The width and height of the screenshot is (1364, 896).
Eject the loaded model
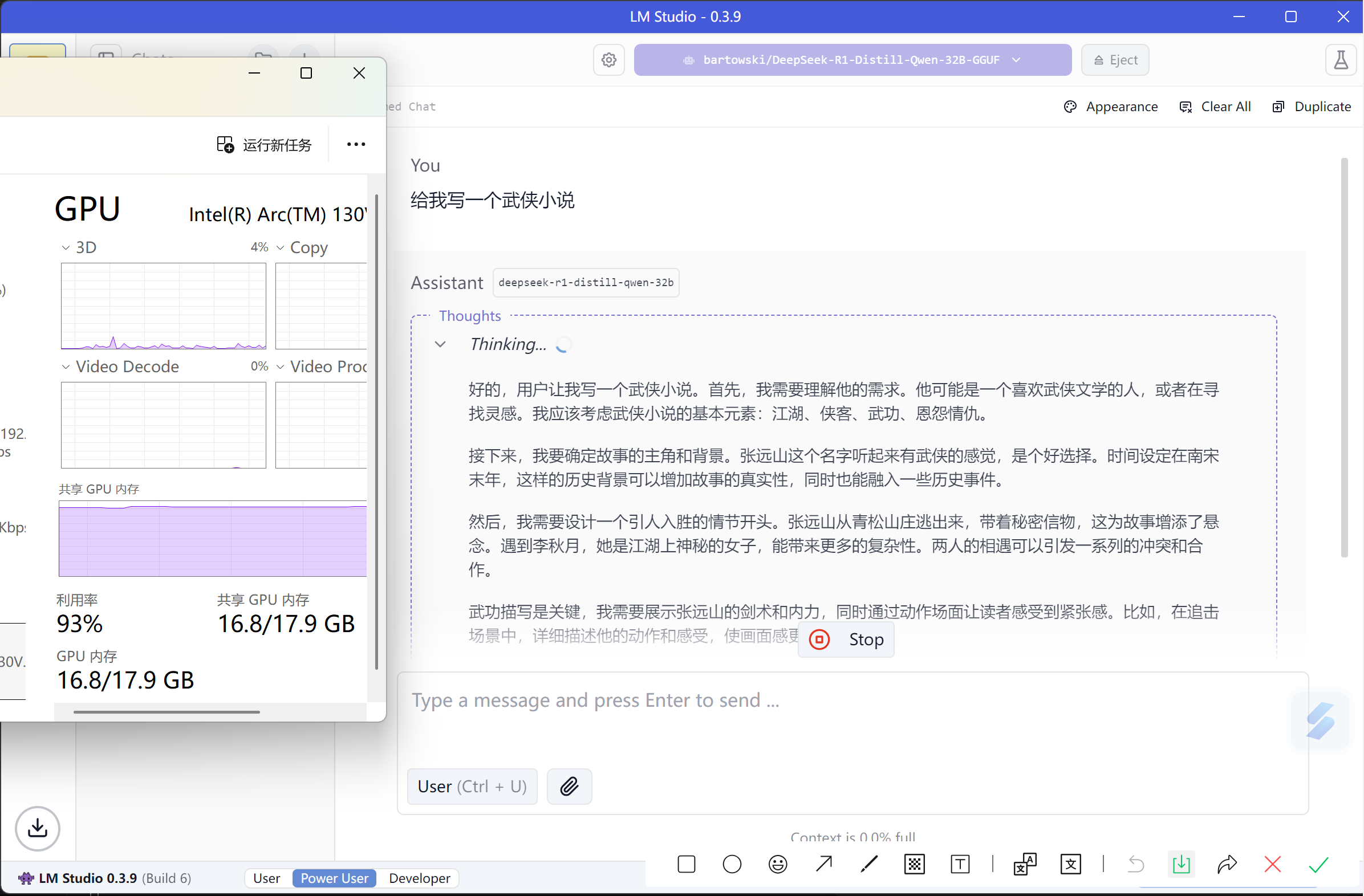(1114, 60)
